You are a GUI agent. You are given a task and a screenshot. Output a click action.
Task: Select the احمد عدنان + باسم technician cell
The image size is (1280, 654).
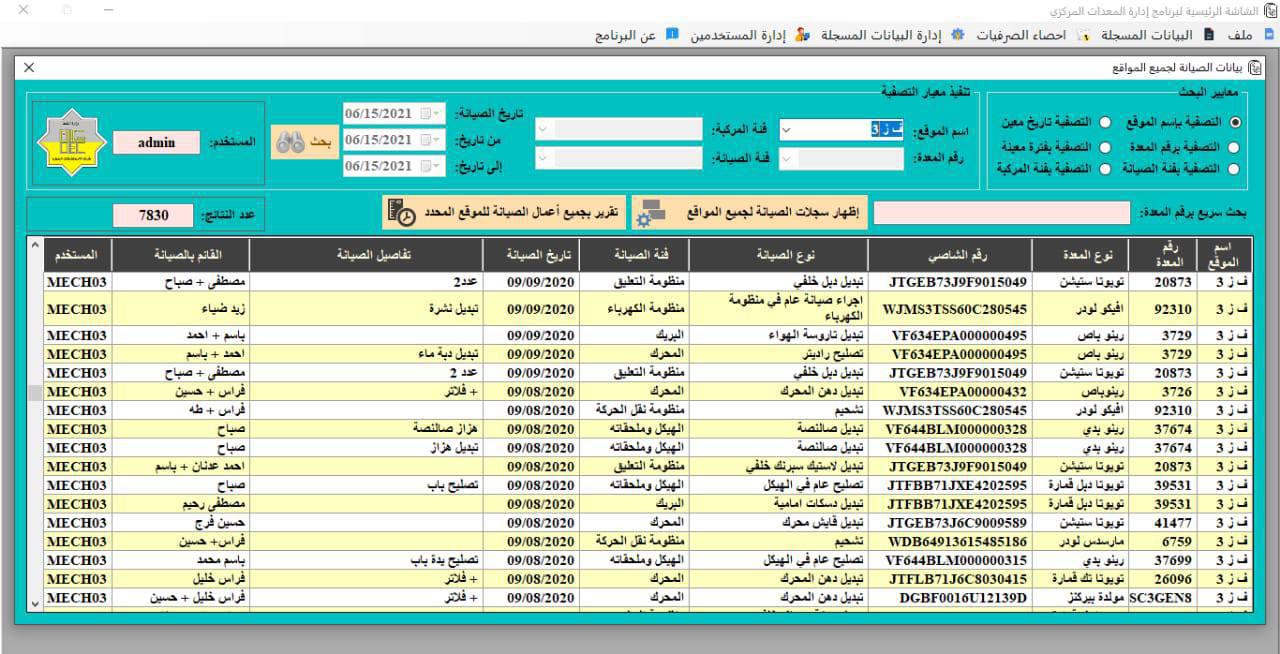(180, 466)
